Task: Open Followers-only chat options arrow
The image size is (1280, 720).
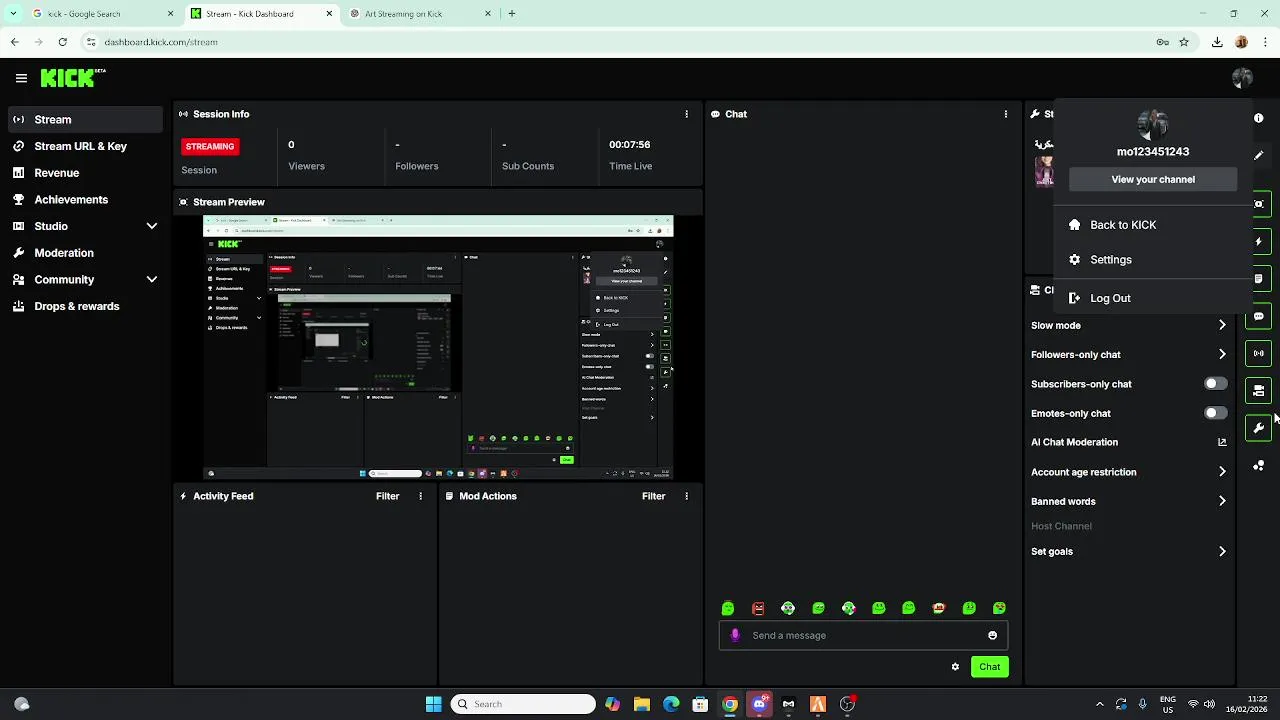Action: (1222, 354)
